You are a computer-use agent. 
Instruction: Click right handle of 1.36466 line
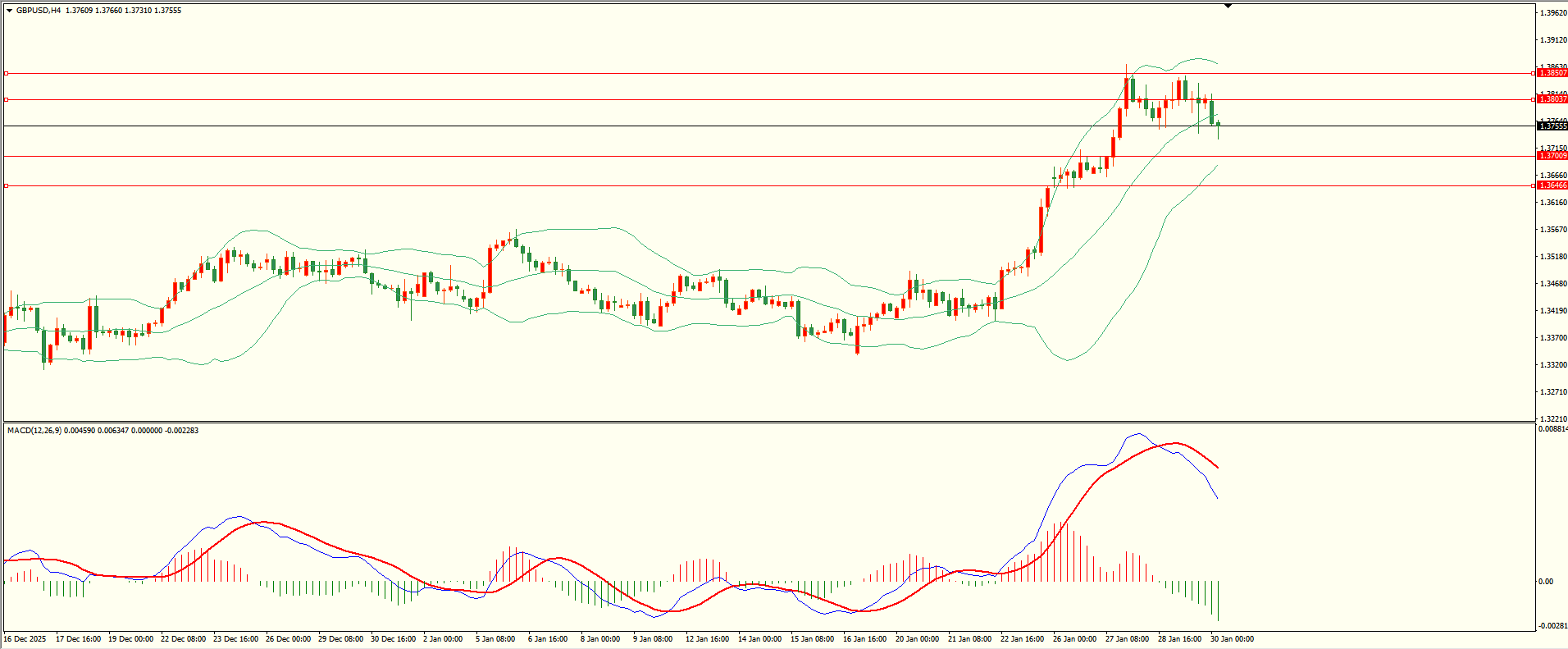pyautogui.click(x=1534, y=185)
